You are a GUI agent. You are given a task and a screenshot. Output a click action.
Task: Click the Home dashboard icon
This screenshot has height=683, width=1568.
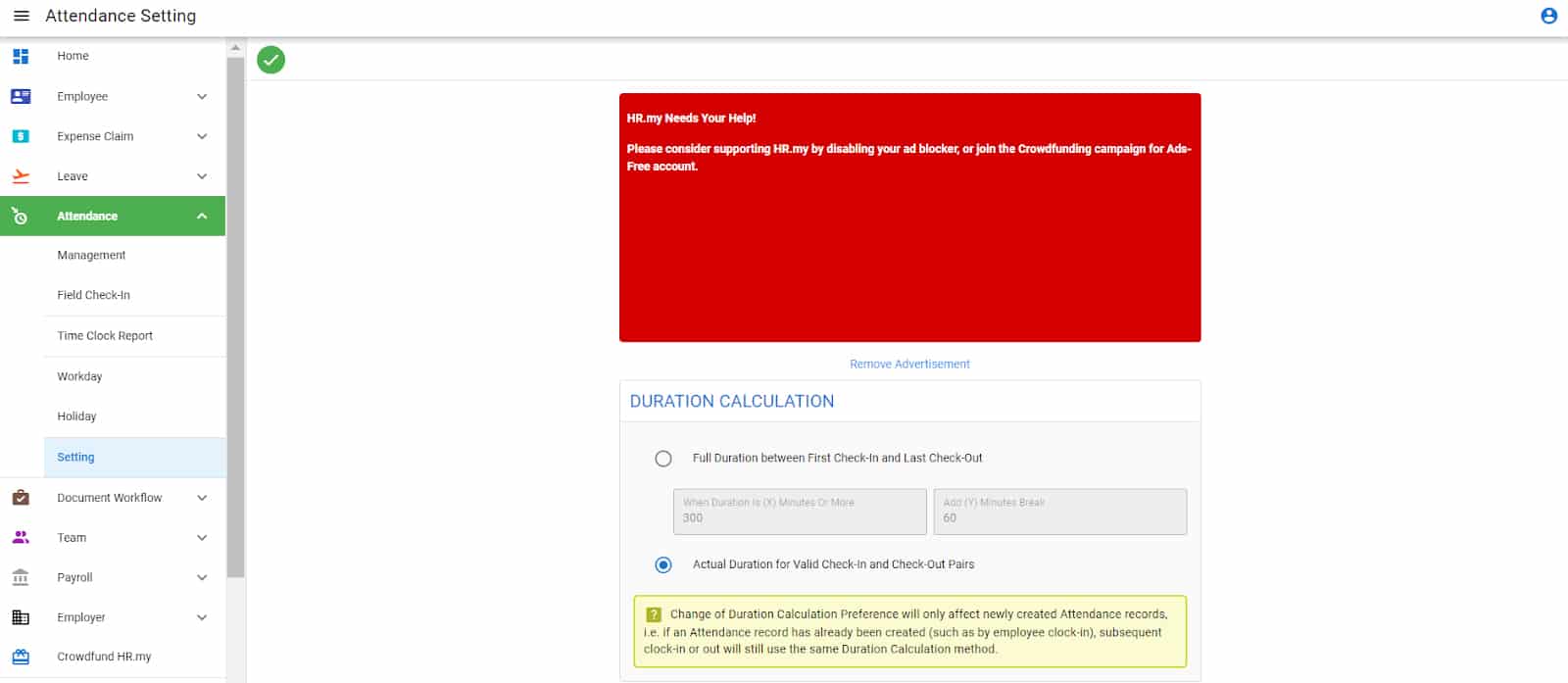pyautogui.click(x=21, y=56)
